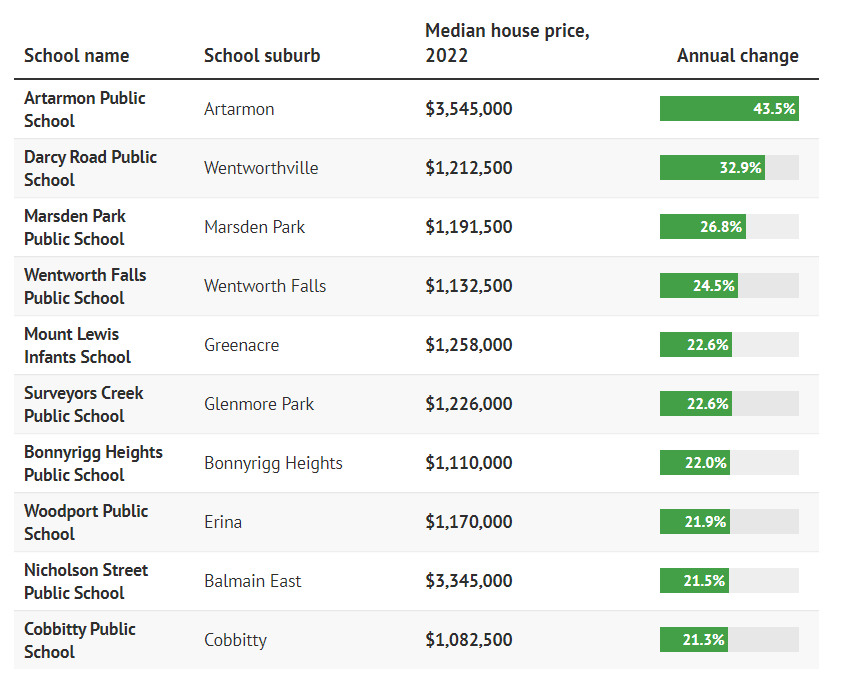Select Nicholson Street Public School name
This screenshot has height=684, width=865.
pos(86,581)
